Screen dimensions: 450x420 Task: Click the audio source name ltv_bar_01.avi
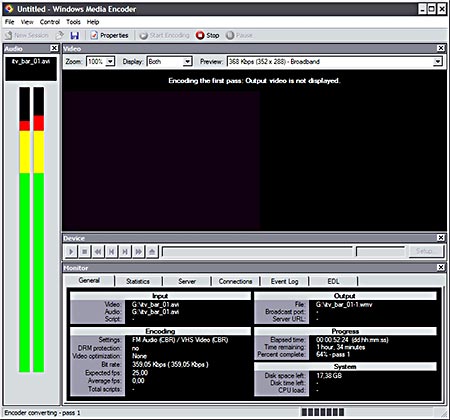pyautogui.click(x=31, y=61)
